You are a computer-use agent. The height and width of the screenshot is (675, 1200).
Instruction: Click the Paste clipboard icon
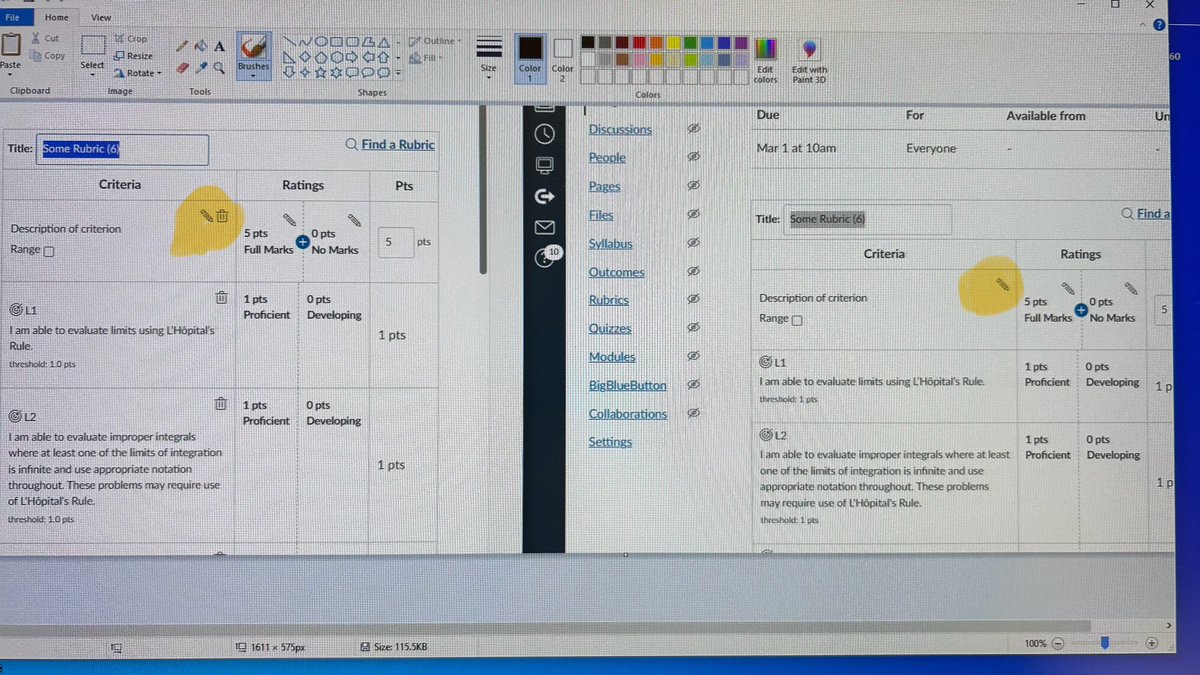[11, 45]
